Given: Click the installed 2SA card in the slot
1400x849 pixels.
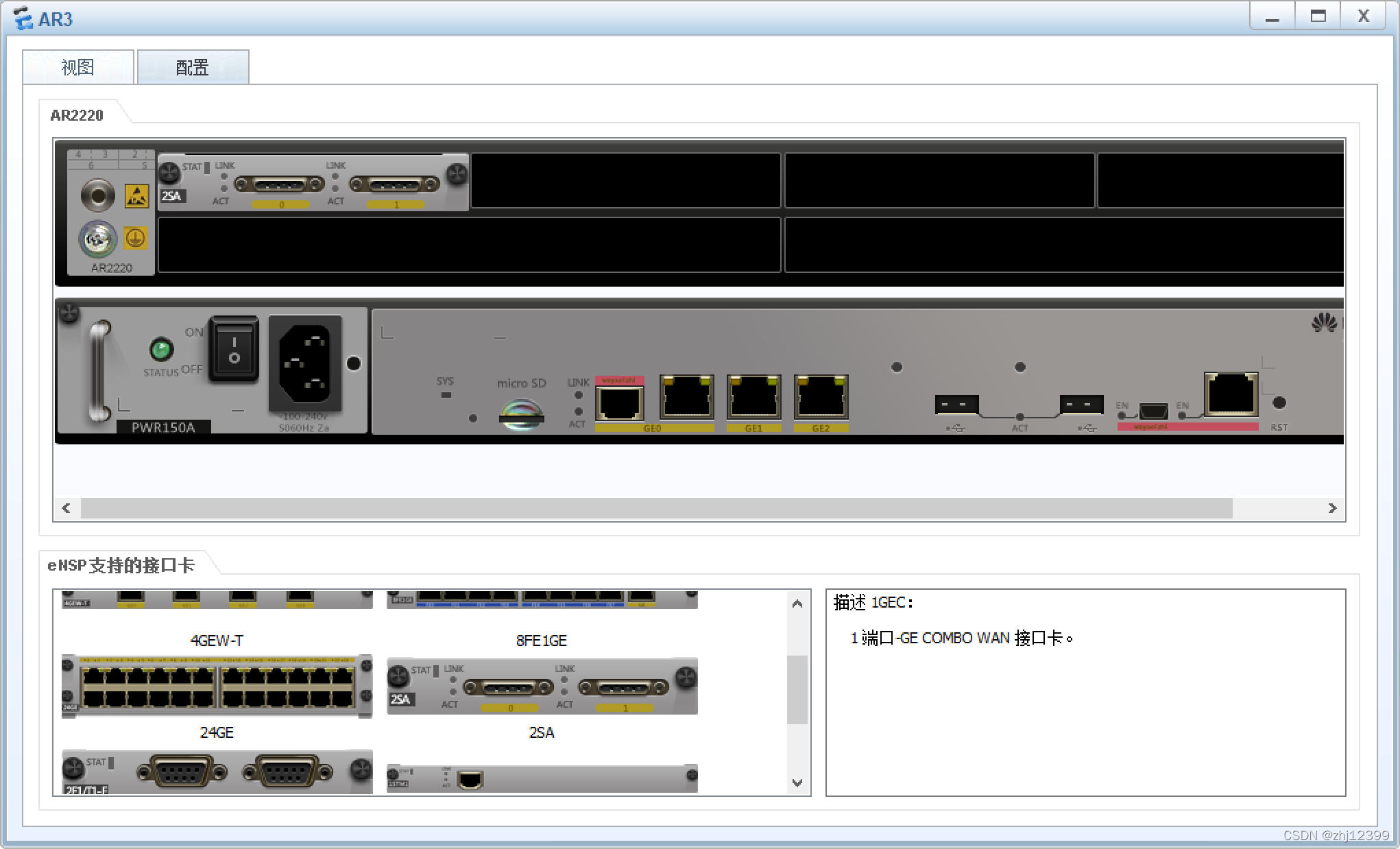Looking at the screenshot, I should point(313,182).
